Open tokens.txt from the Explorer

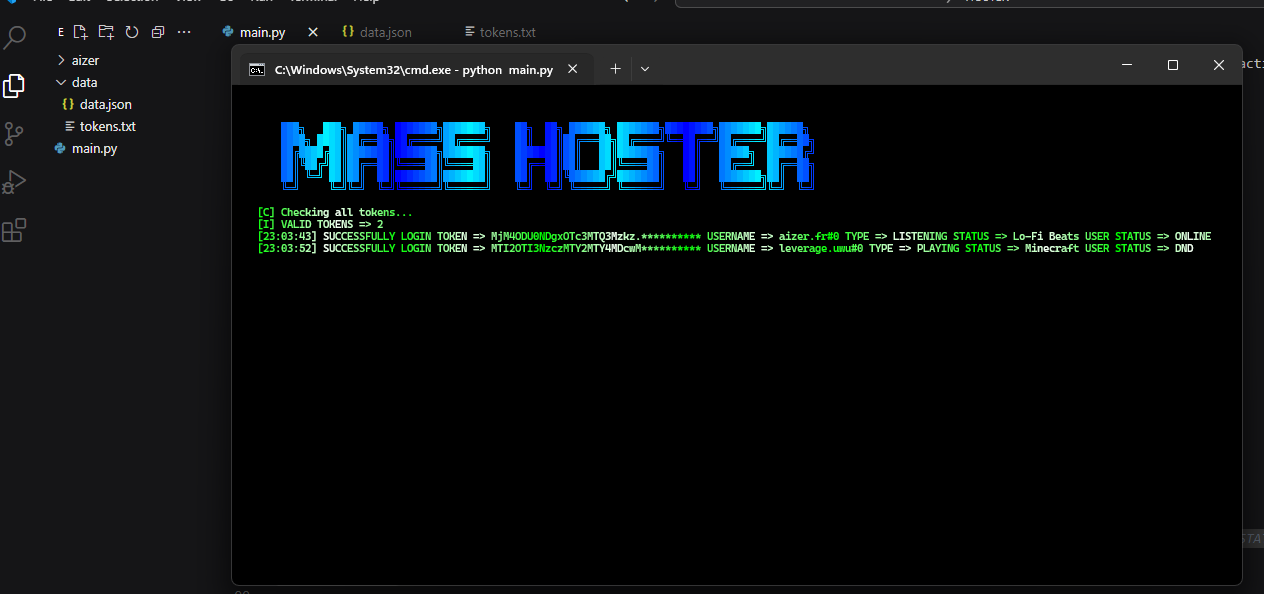107,126
